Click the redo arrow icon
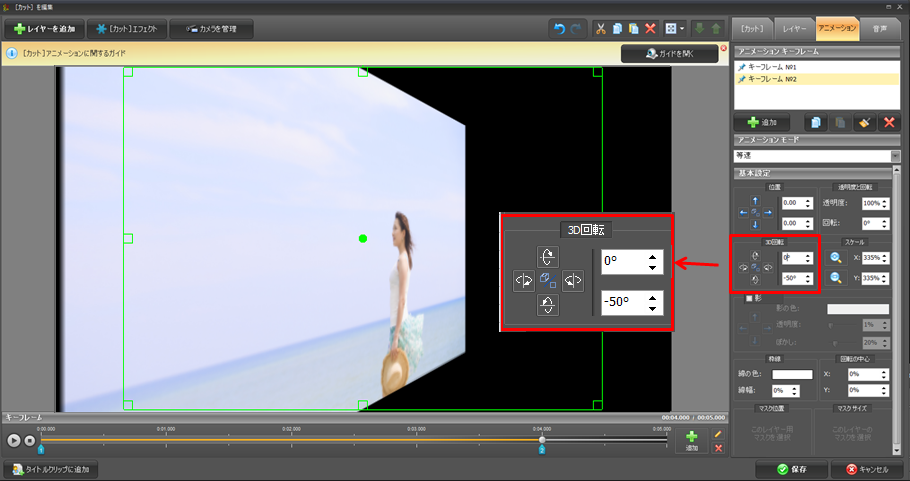Viewport: 910px width, 481px height. (x=576, y=29)
